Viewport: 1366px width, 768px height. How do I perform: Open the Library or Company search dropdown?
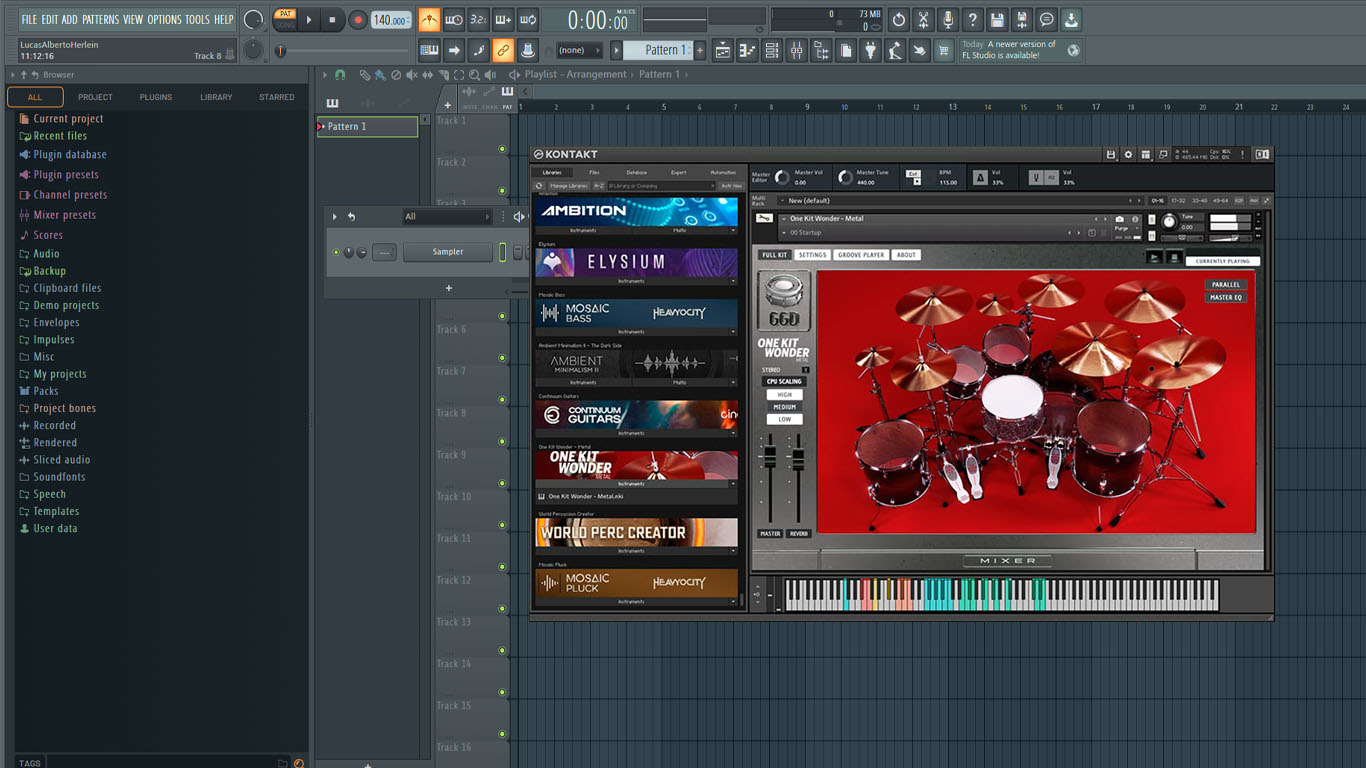(x=662, y=186)
